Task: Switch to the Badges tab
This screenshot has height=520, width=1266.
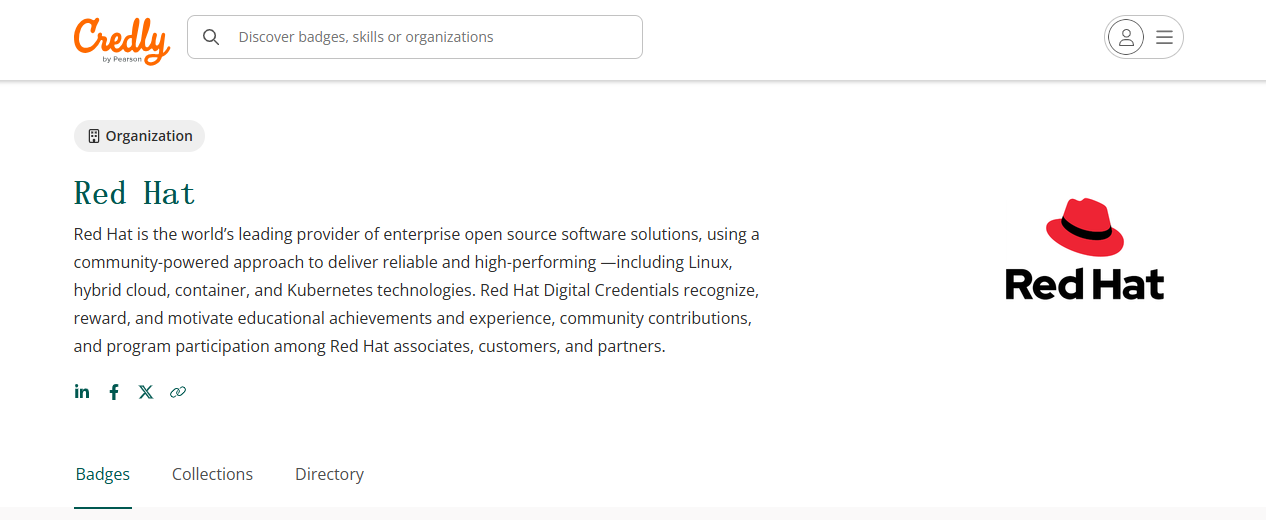Action: point(103,474)
